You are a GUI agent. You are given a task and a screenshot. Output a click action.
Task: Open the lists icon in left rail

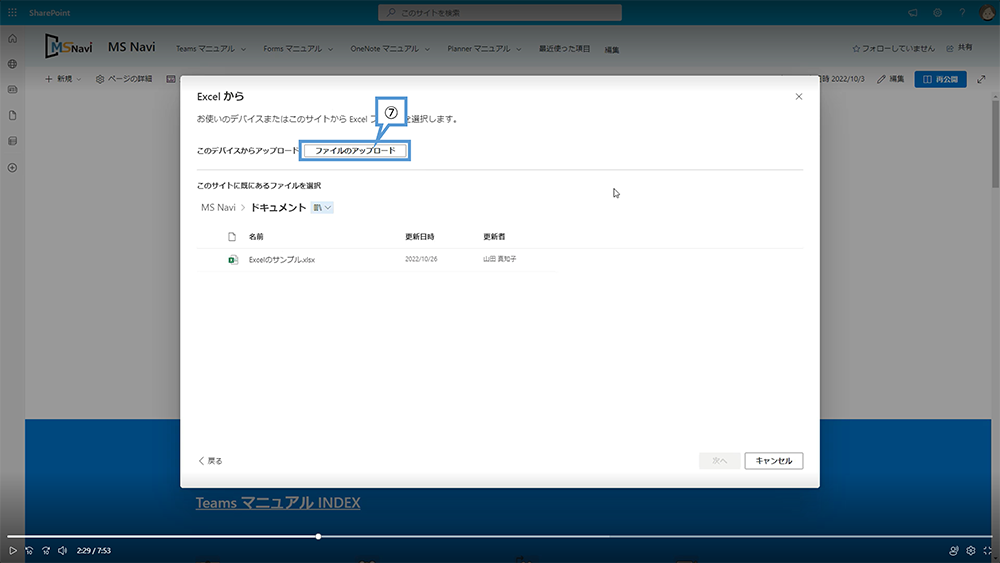click(x=12, y=141)
